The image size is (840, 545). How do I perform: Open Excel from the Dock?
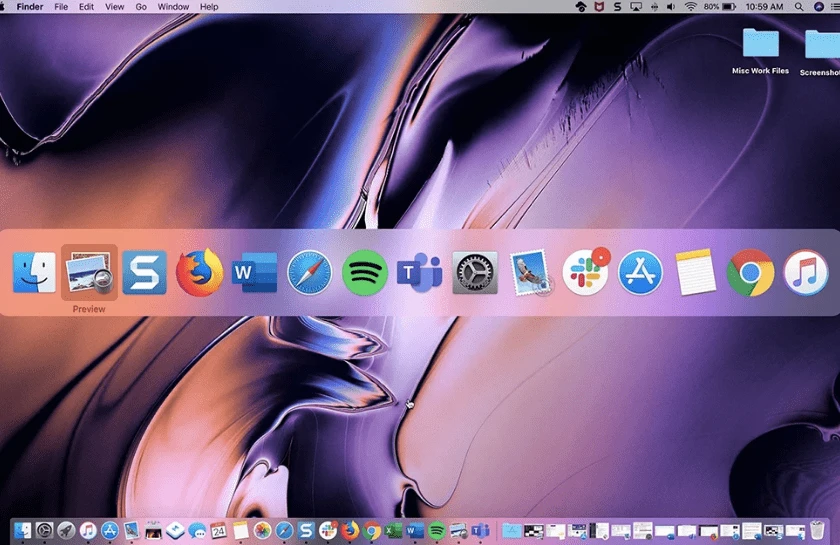[x=393, y=531]
